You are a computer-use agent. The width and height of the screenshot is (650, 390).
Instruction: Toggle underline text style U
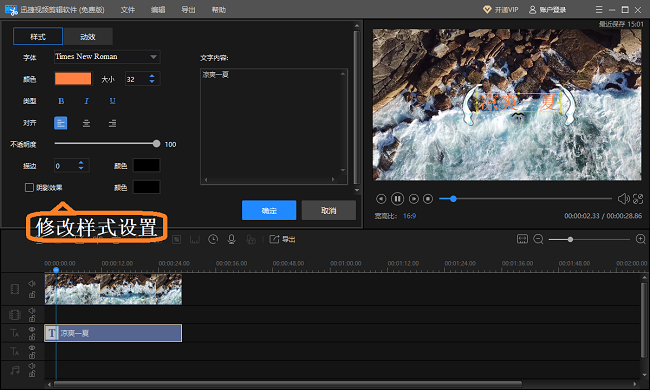point(112,101)
